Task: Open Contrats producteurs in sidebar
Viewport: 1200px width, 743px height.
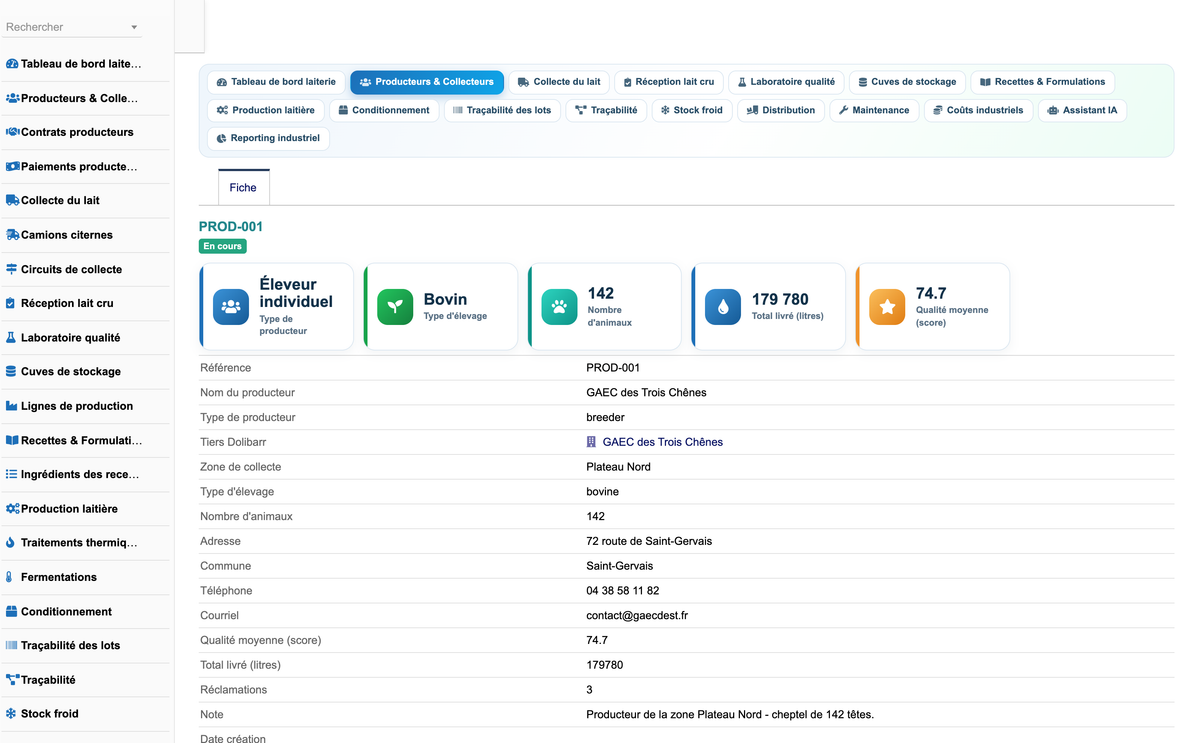Action: [x=77, y=132]
